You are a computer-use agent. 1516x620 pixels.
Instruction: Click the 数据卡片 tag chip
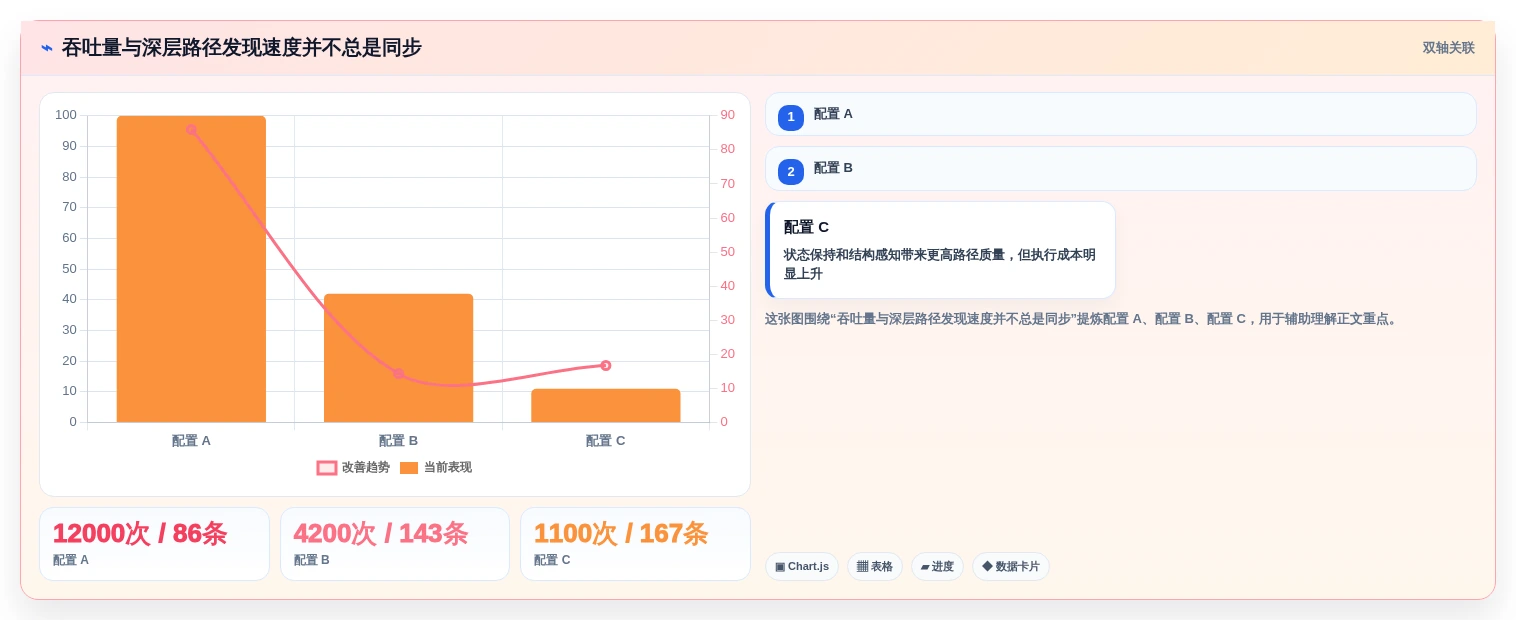[x=1011, y=567]
